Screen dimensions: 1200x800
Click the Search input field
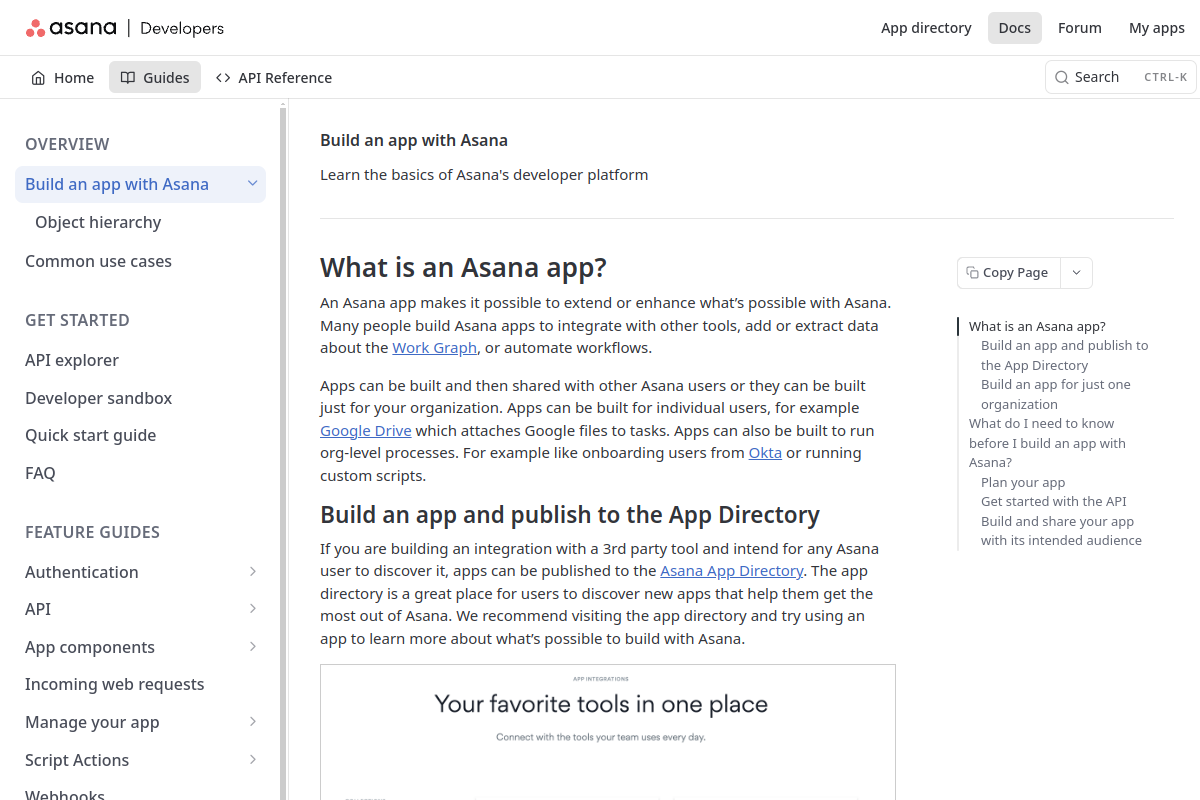click(1121, 77)
